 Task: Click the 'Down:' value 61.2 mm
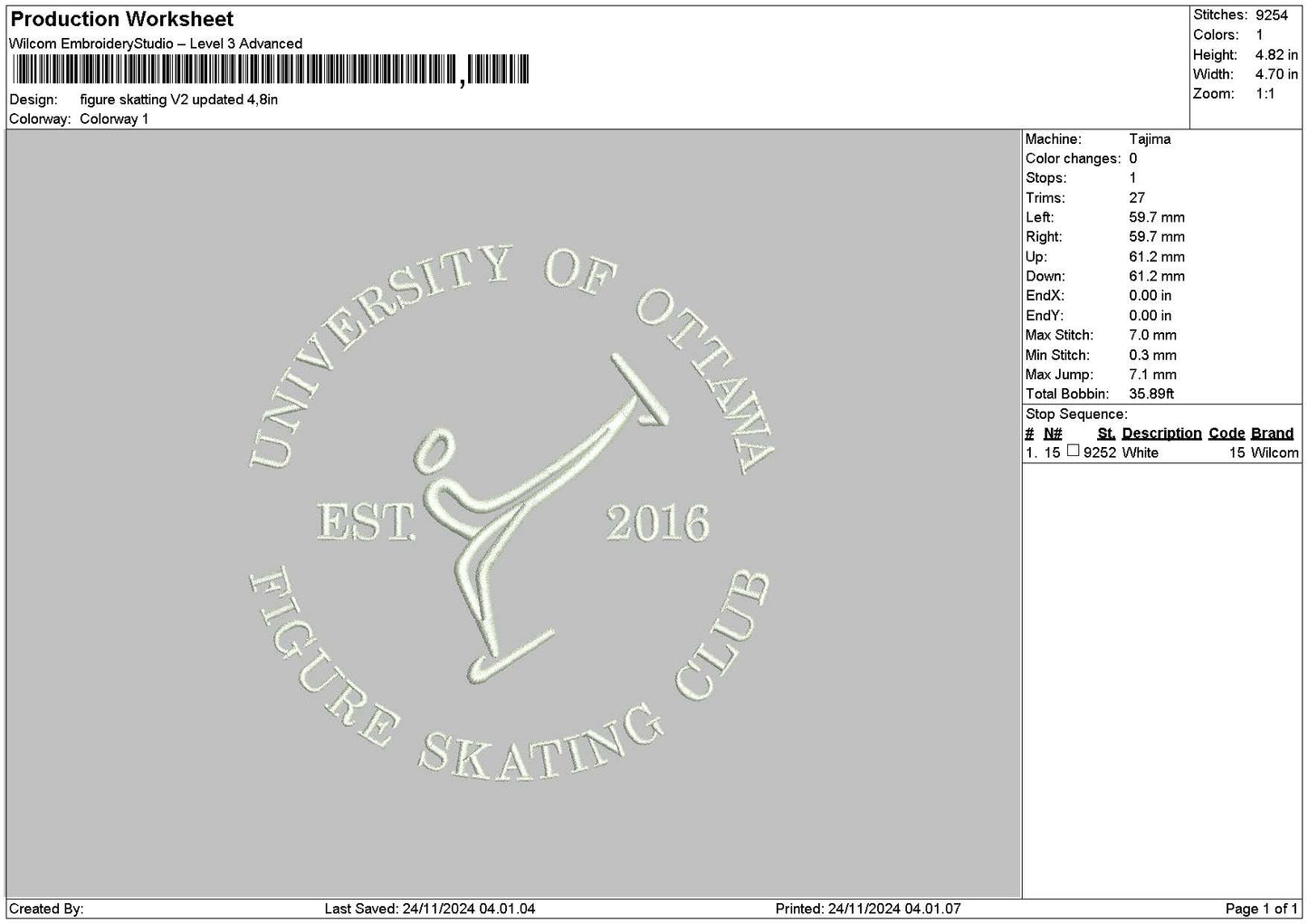(1157, 277)
